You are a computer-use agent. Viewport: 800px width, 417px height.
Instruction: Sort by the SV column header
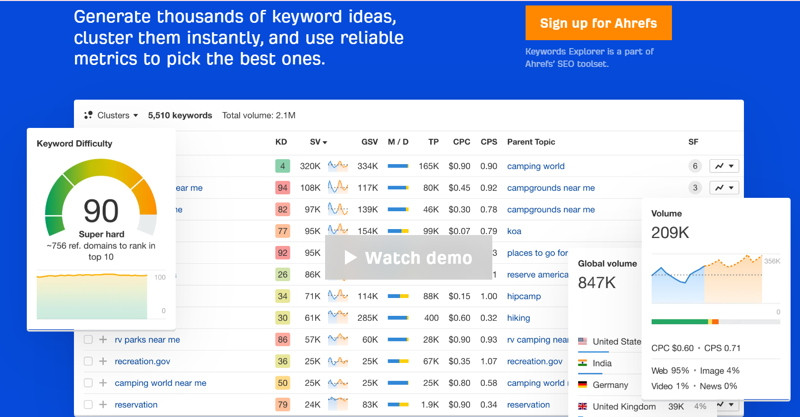pyautogui.click(x=318, y=142)
